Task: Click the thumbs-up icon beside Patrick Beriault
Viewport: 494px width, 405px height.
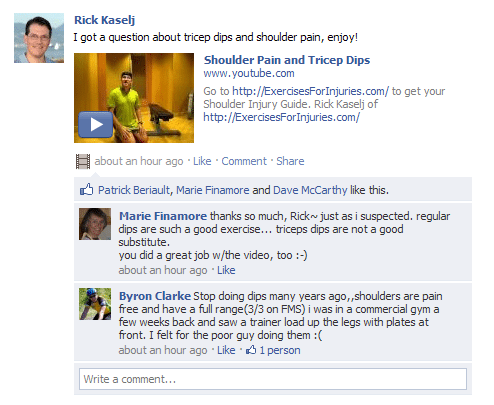Action: 86,190
